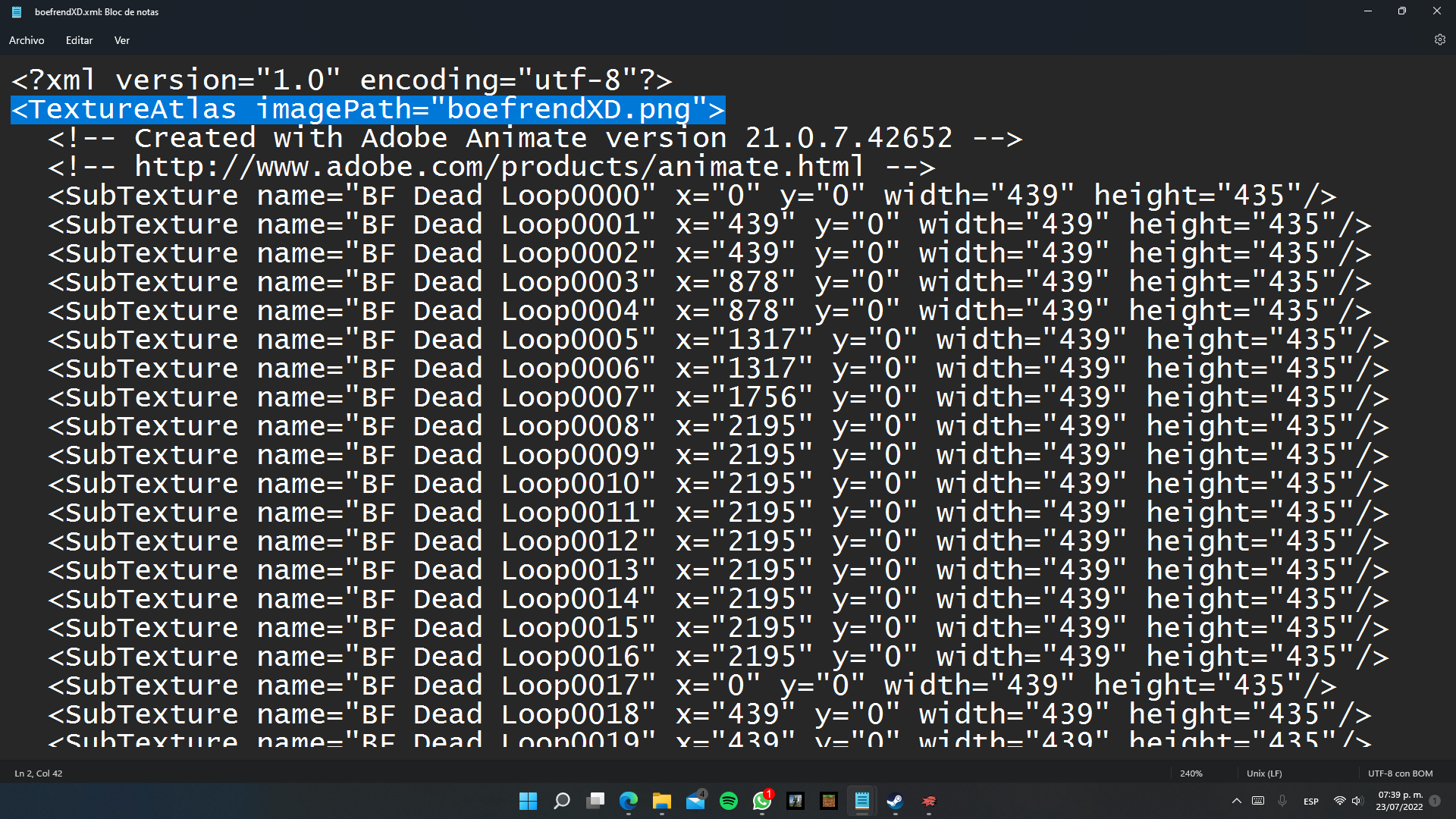Click the volume icon in the system tray
The image size is (1456, 819).
point(1357,801)
